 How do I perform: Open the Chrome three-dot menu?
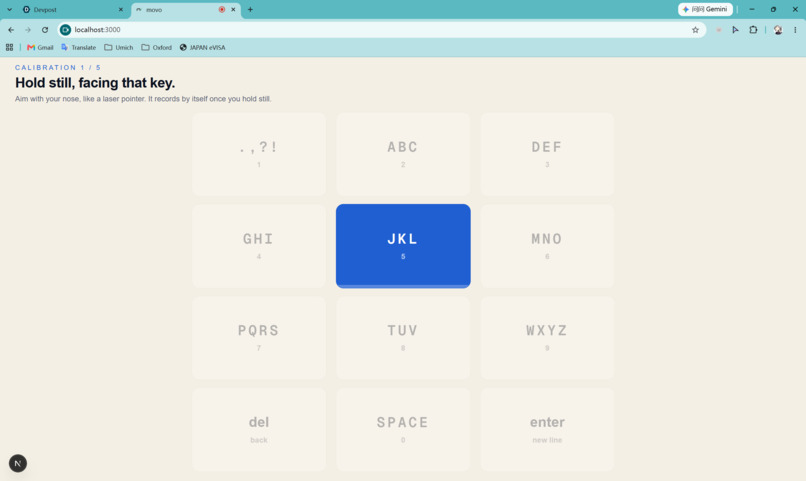tap(795, 30)
